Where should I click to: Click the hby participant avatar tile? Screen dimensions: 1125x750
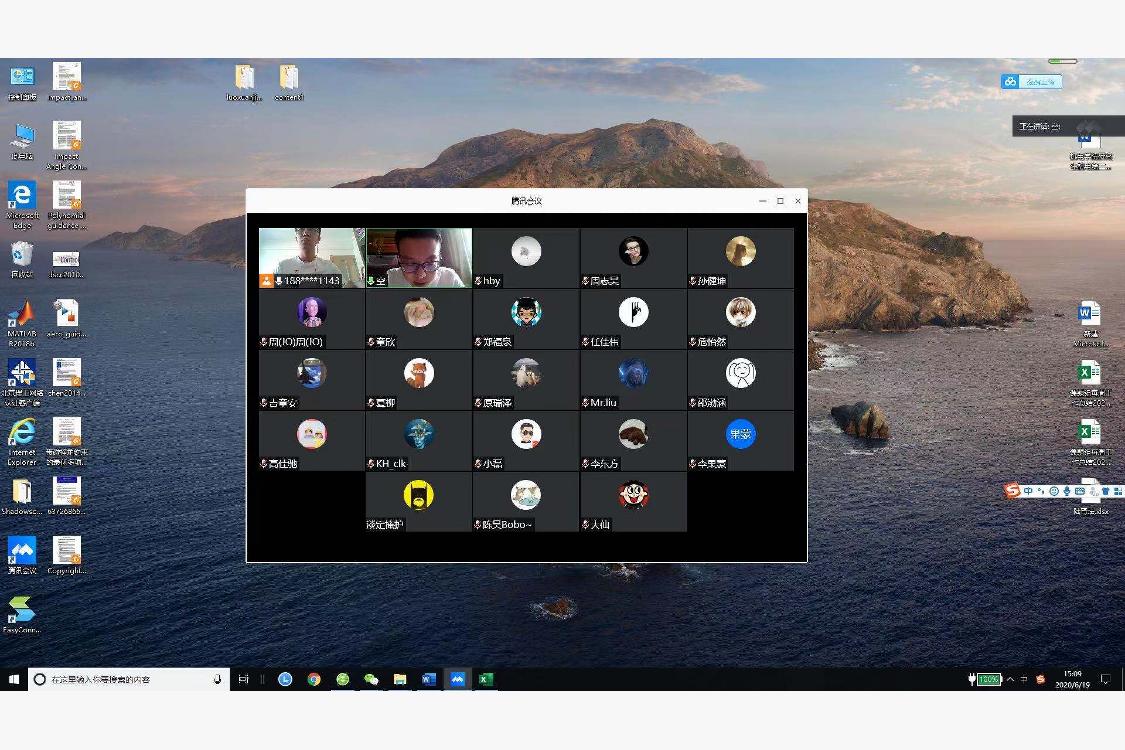526,252
